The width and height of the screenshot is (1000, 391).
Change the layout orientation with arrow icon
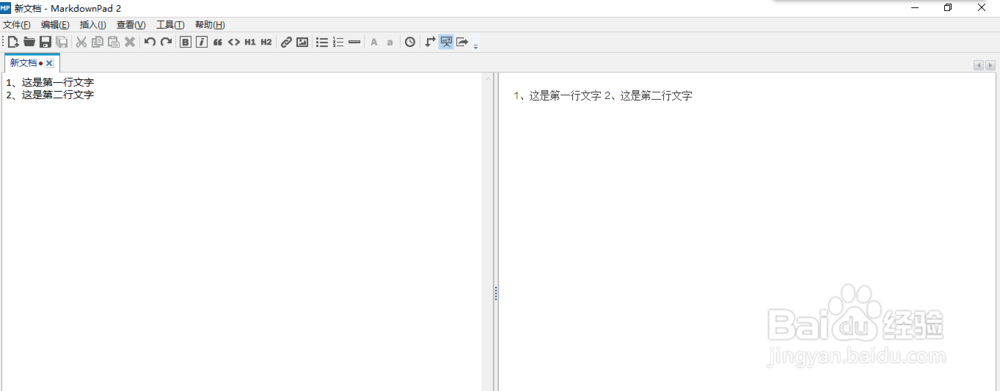430,42
